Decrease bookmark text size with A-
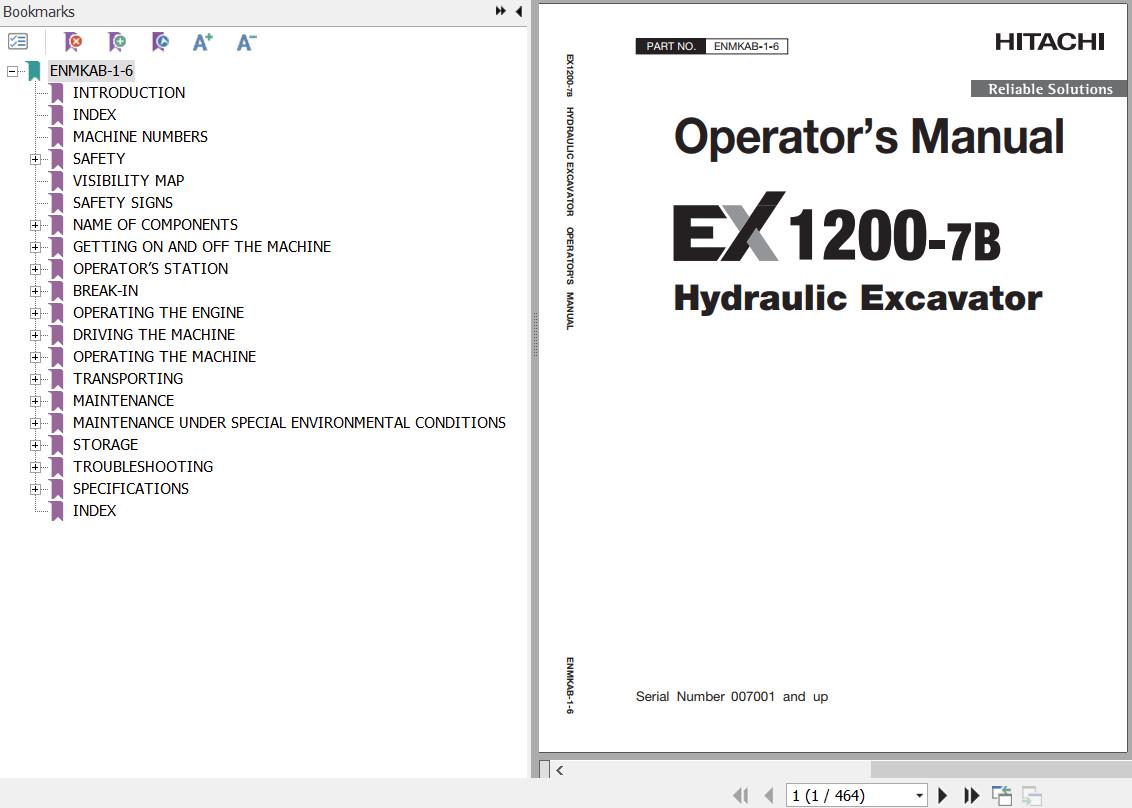1132x808 pixels. click(247, 42)
